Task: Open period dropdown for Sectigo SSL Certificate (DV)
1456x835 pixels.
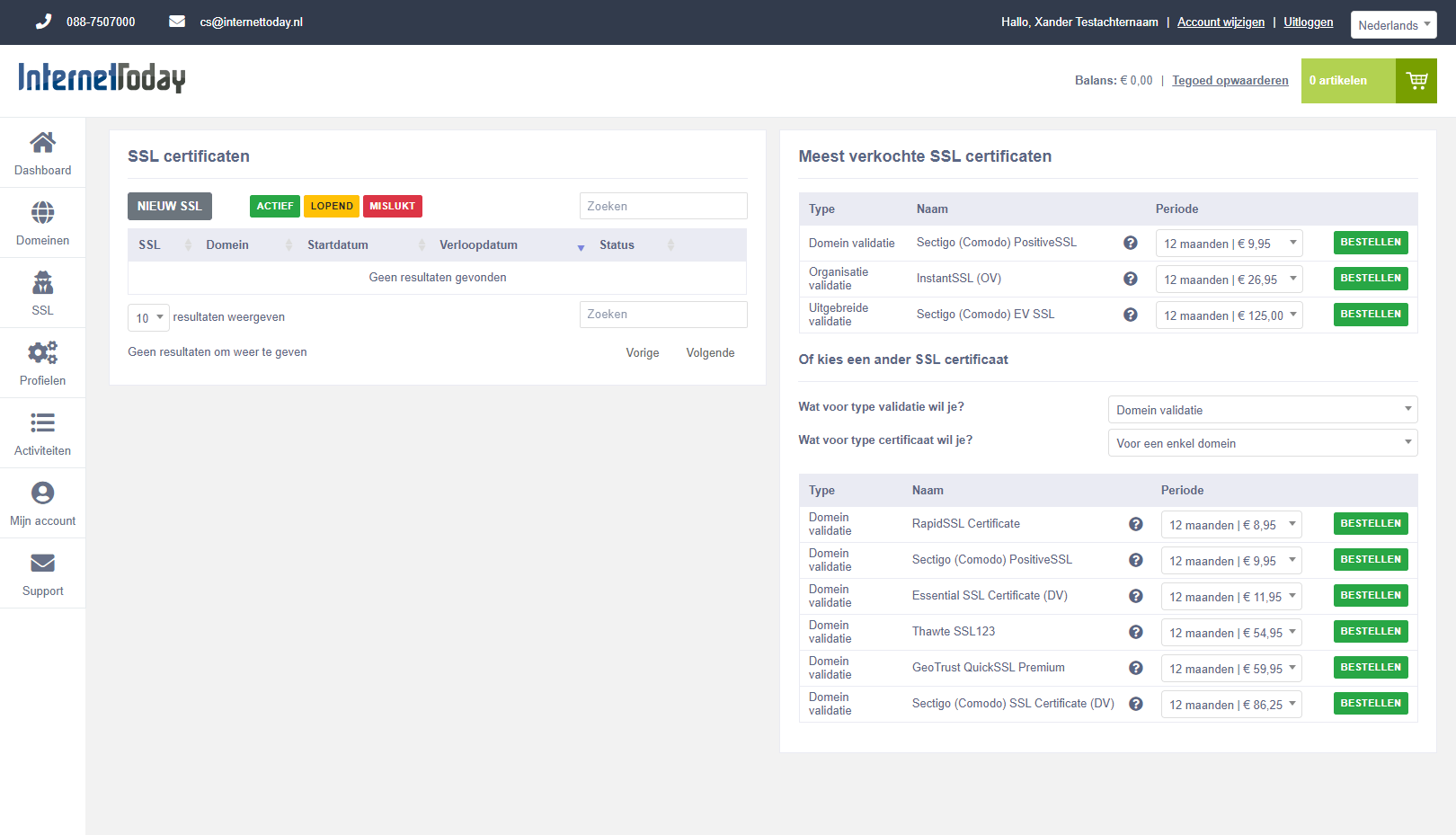Action: tap(1231, 705)
